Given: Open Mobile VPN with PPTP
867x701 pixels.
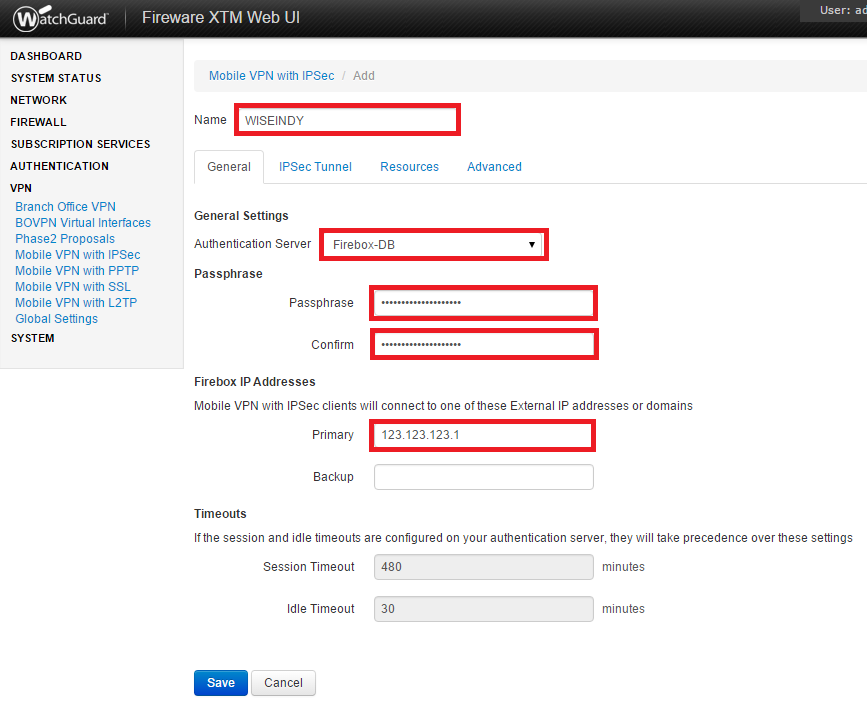Looking at the screenshot, I should click(77, 271).
